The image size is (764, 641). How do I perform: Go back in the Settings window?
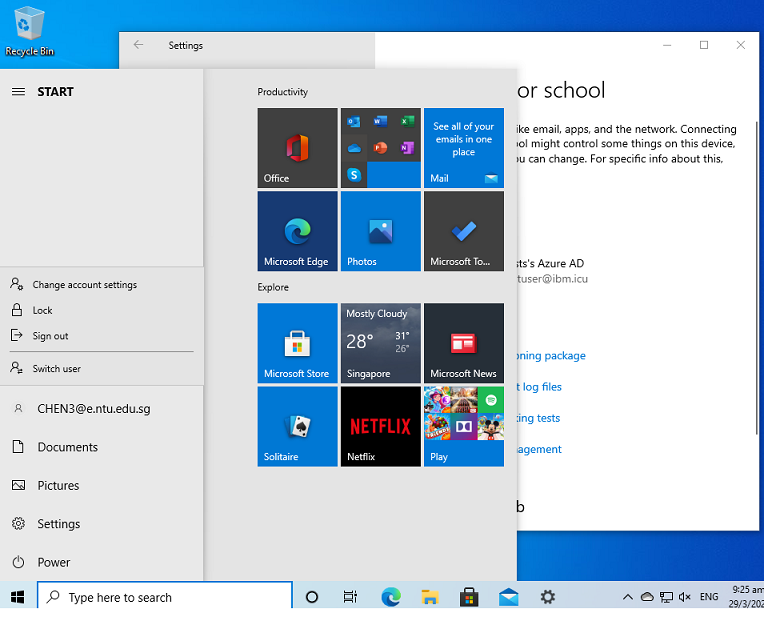[x=138, y=45]
